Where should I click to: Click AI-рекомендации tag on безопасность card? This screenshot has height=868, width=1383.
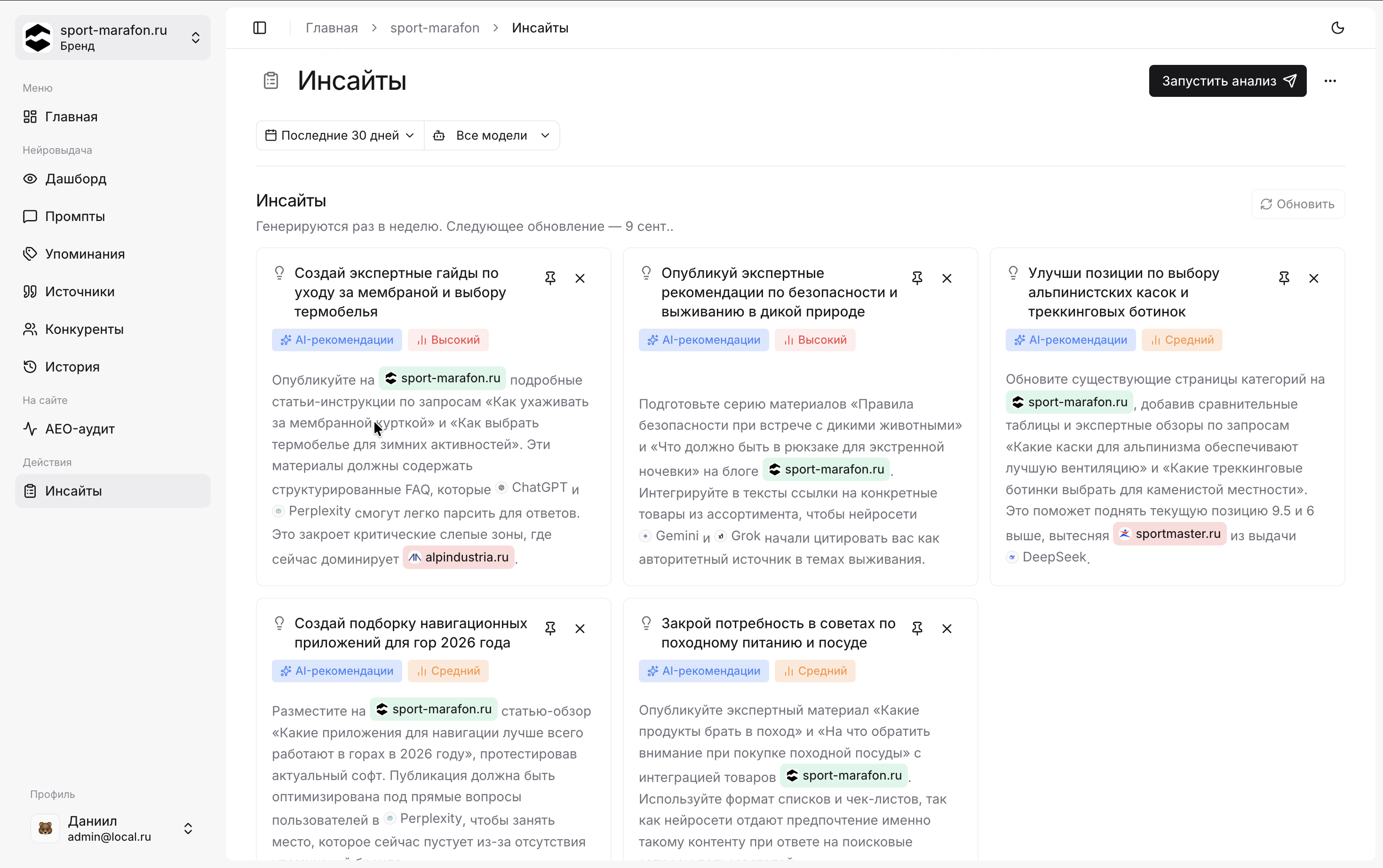[704, 340]
